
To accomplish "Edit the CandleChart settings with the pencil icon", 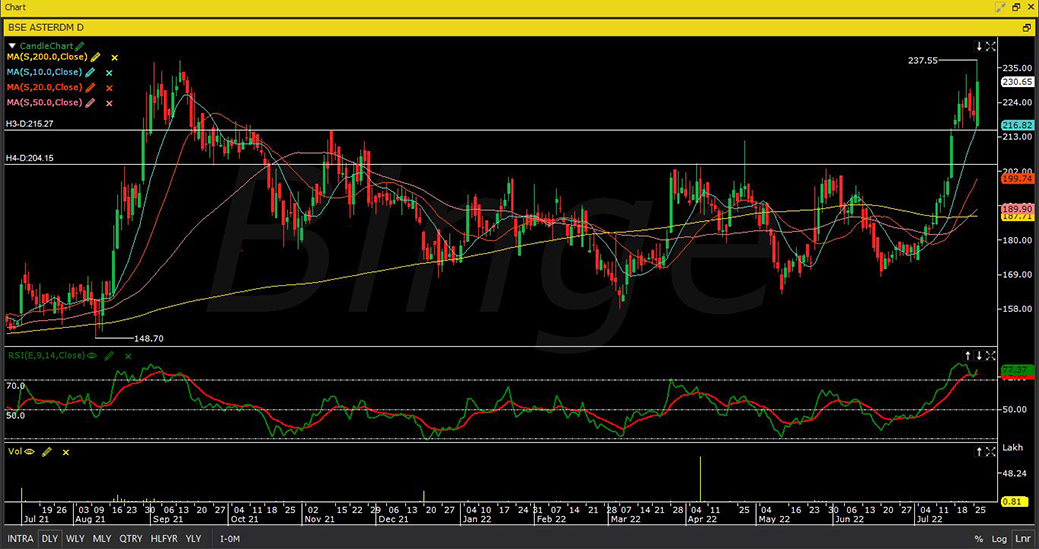I will tap(80, 46).
